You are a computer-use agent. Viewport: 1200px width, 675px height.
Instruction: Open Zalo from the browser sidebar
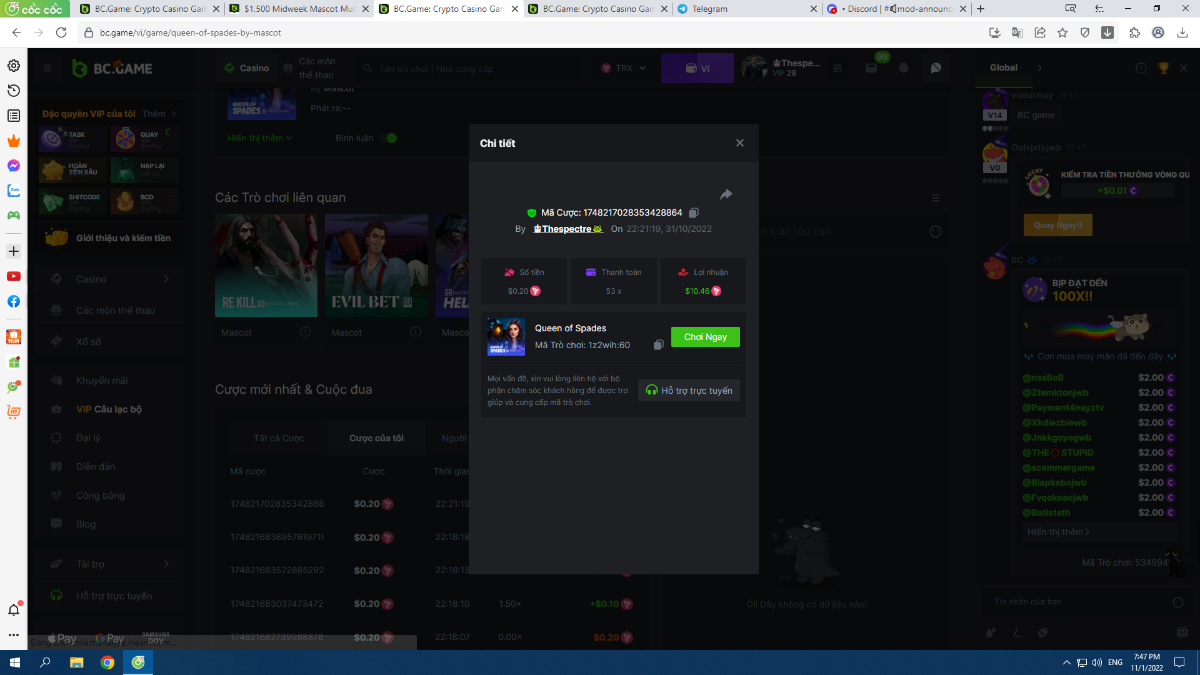click(14, 190)
